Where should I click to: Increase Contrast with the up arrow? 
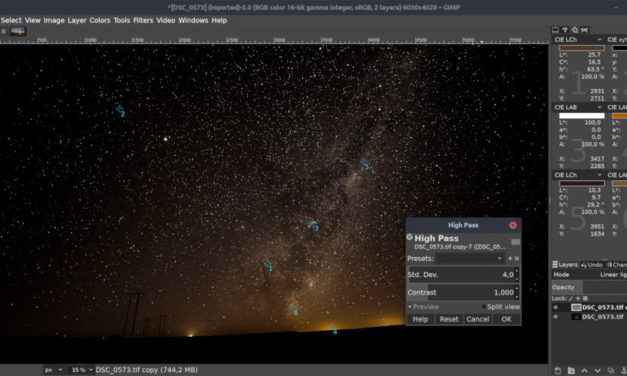[517, 289]
